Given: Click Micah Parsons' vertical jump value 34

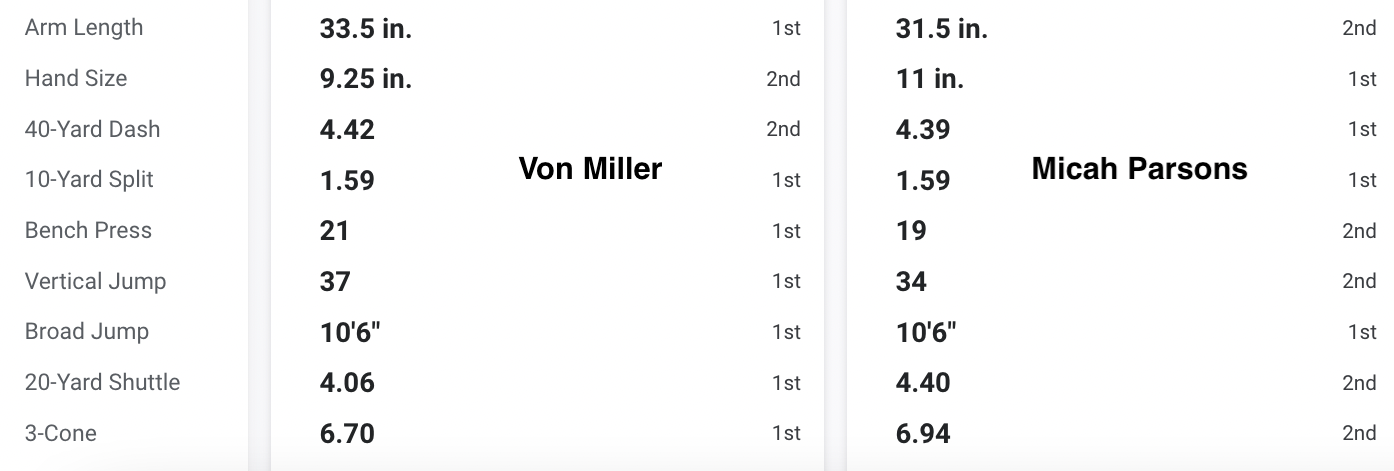Looking at the screenshot, I should pyautogui.click(x=911, y=282).
